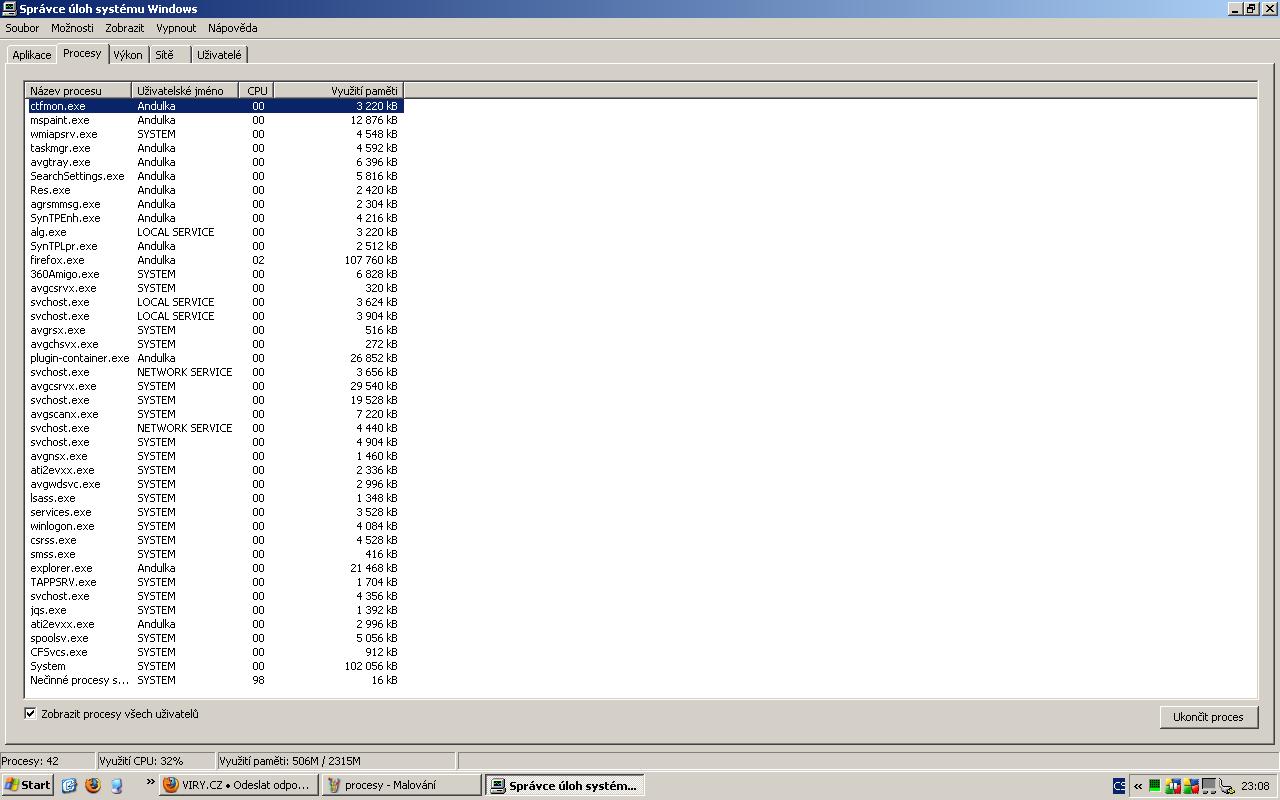Viewport: 1280px width, 800px height.
Task: Open the Zobrazit menu
Action: tap(125, 28)
